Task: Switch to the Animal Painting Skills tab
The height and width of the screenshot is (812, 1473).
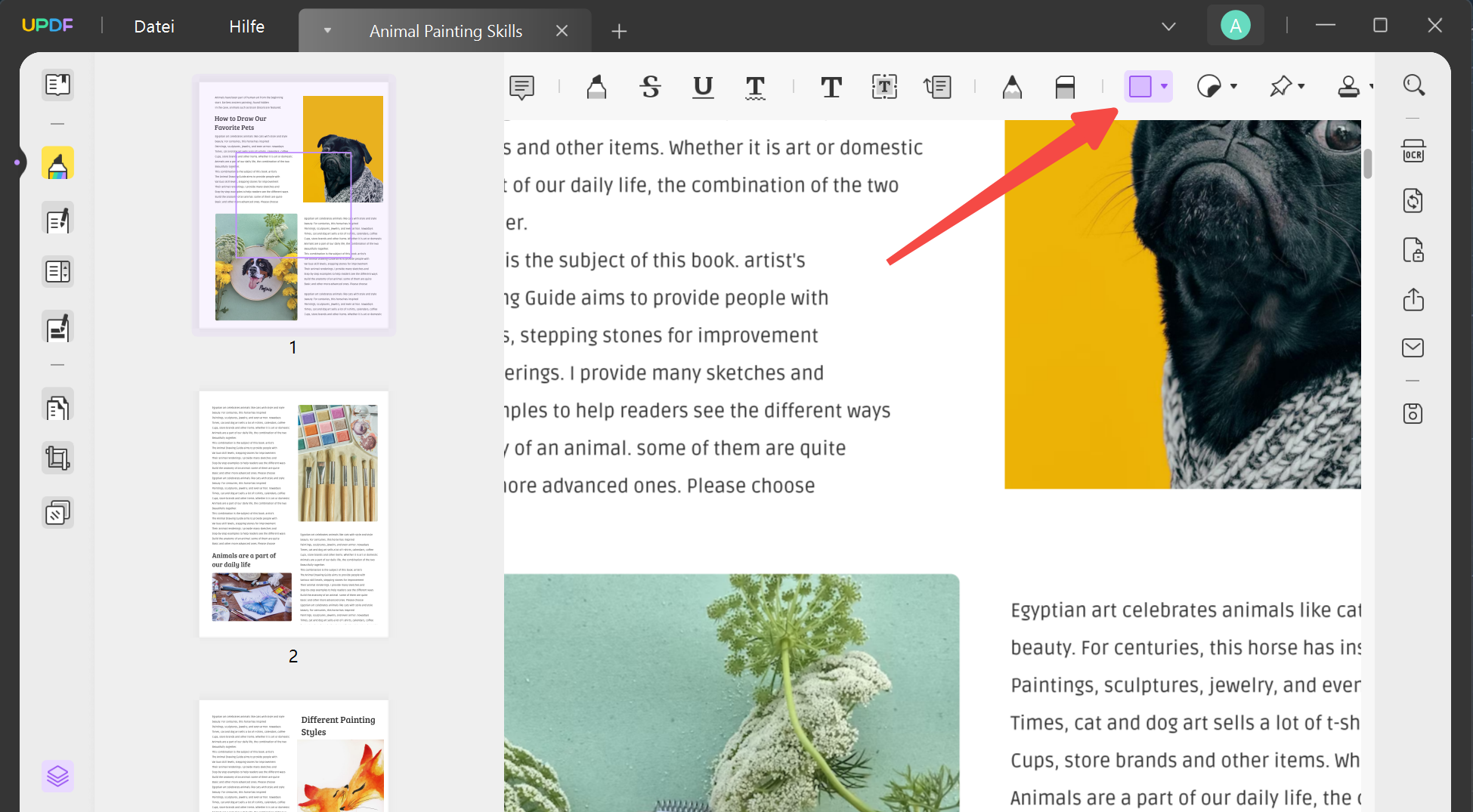Action: click(445, 31)
